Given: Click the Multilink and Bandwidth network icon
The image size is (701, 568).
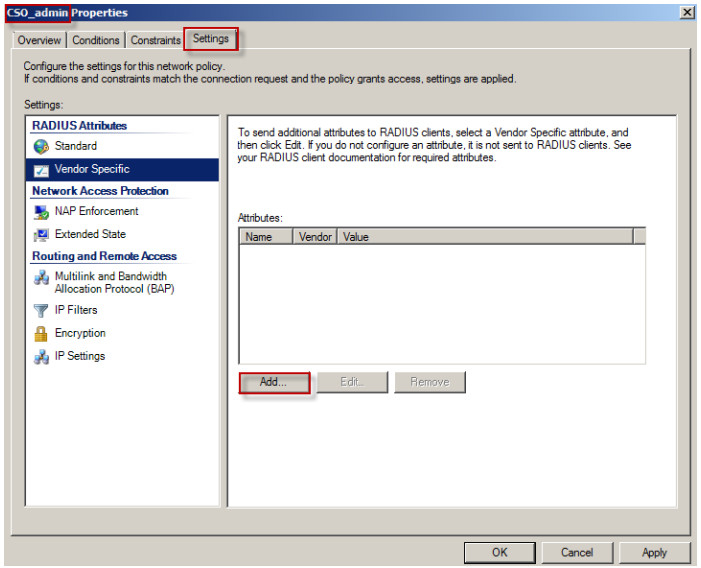Looking at the screenshot, I should coord(41,278).
